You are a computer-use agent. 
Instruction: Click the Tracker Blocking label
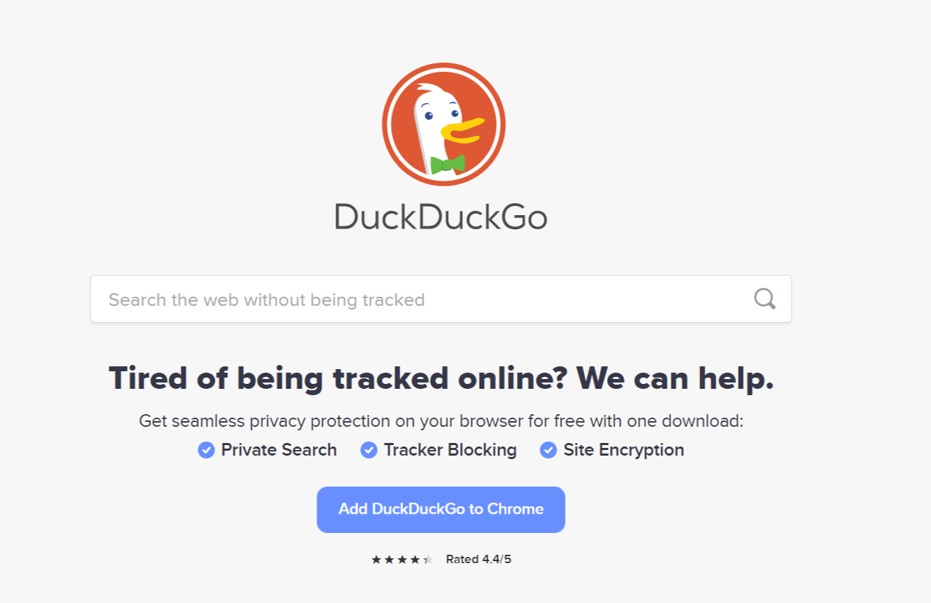click(450, 450)
